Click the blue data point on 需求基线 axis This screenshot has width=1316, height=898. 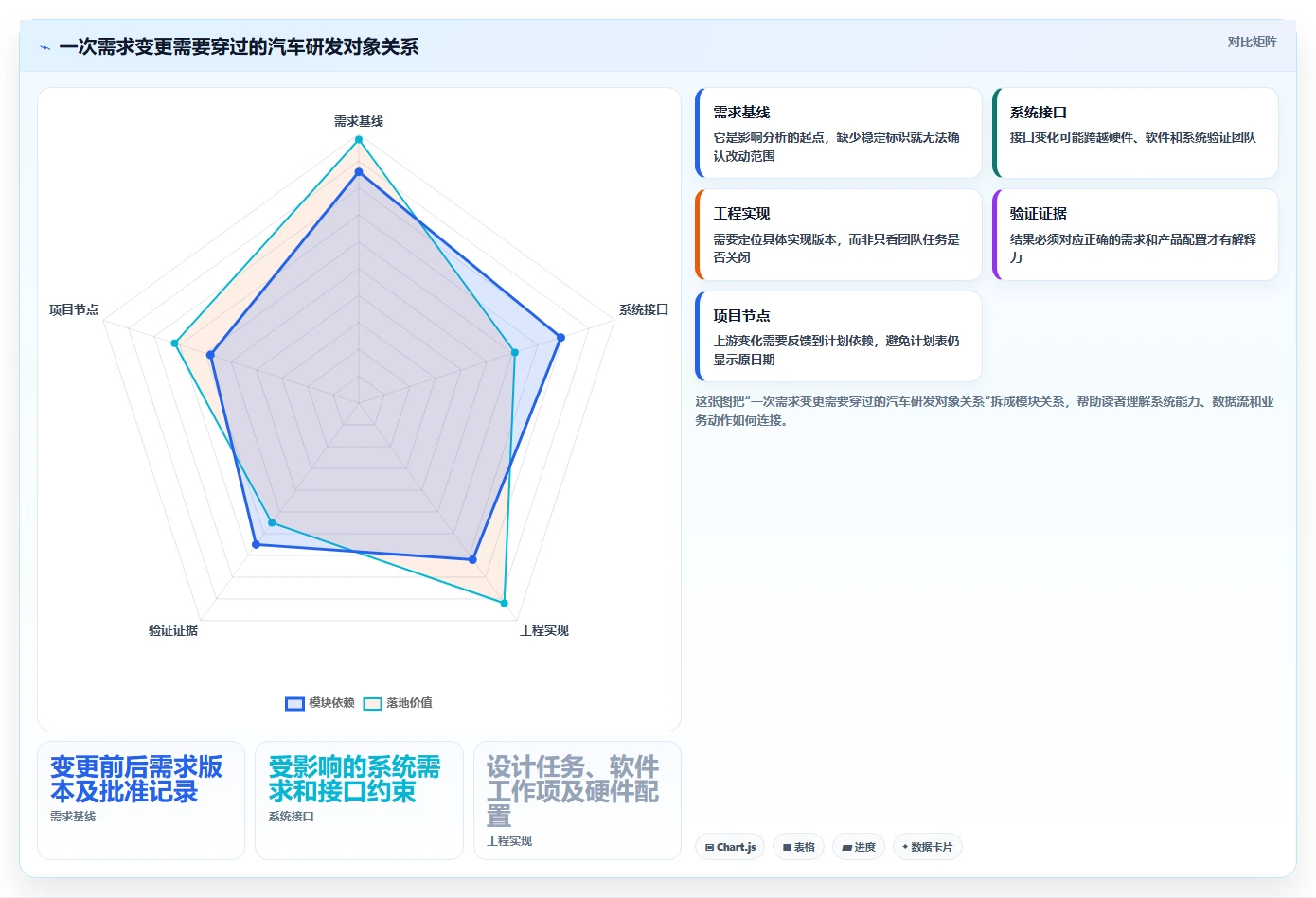point(359,172)
